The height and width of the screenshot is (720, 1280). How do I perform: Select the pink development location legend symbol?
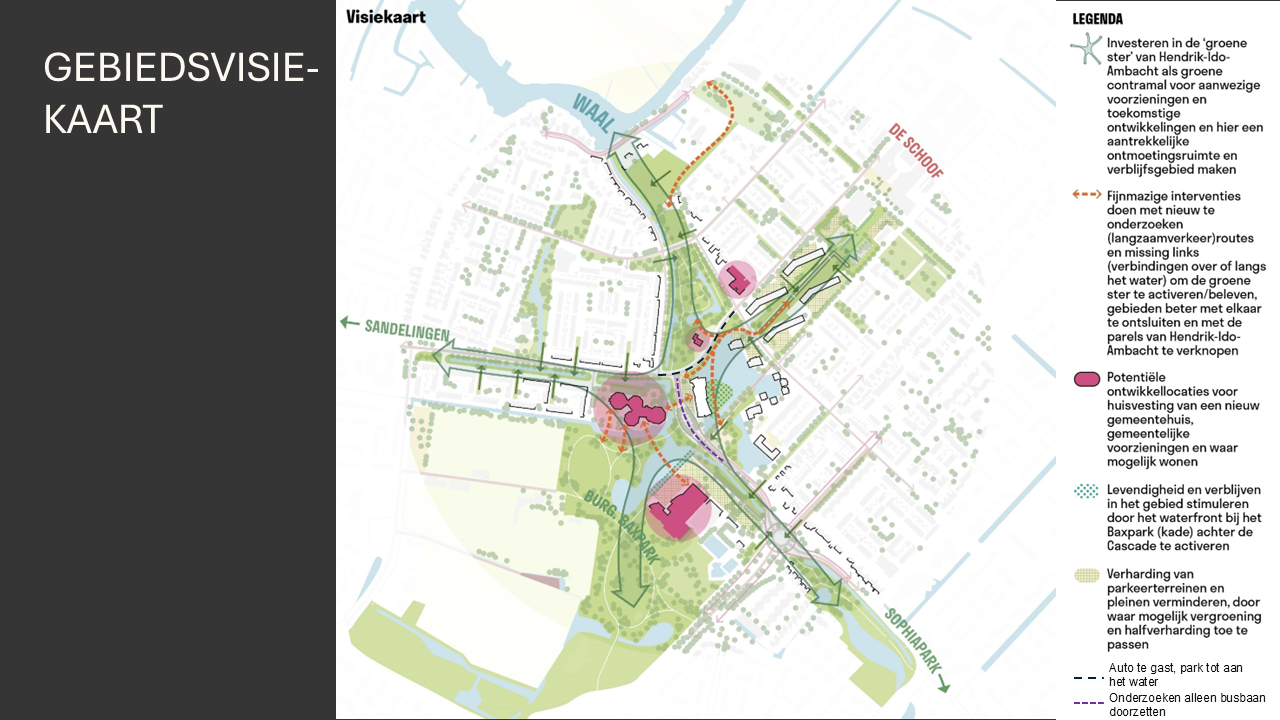1086,379
